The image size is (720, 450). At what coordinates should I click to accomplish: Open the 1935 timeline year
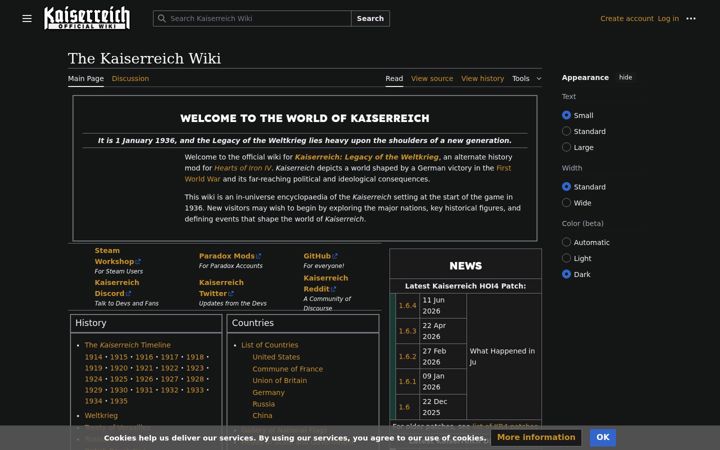pyautogui.click(x=118, y=401)
